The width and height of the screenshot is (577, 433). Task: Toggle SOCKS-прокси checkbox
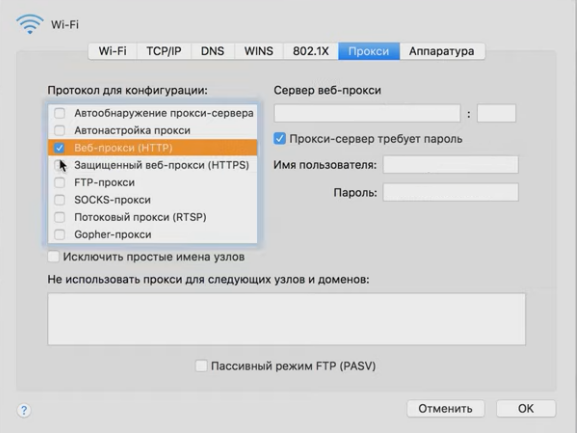[x=60, y=200]
